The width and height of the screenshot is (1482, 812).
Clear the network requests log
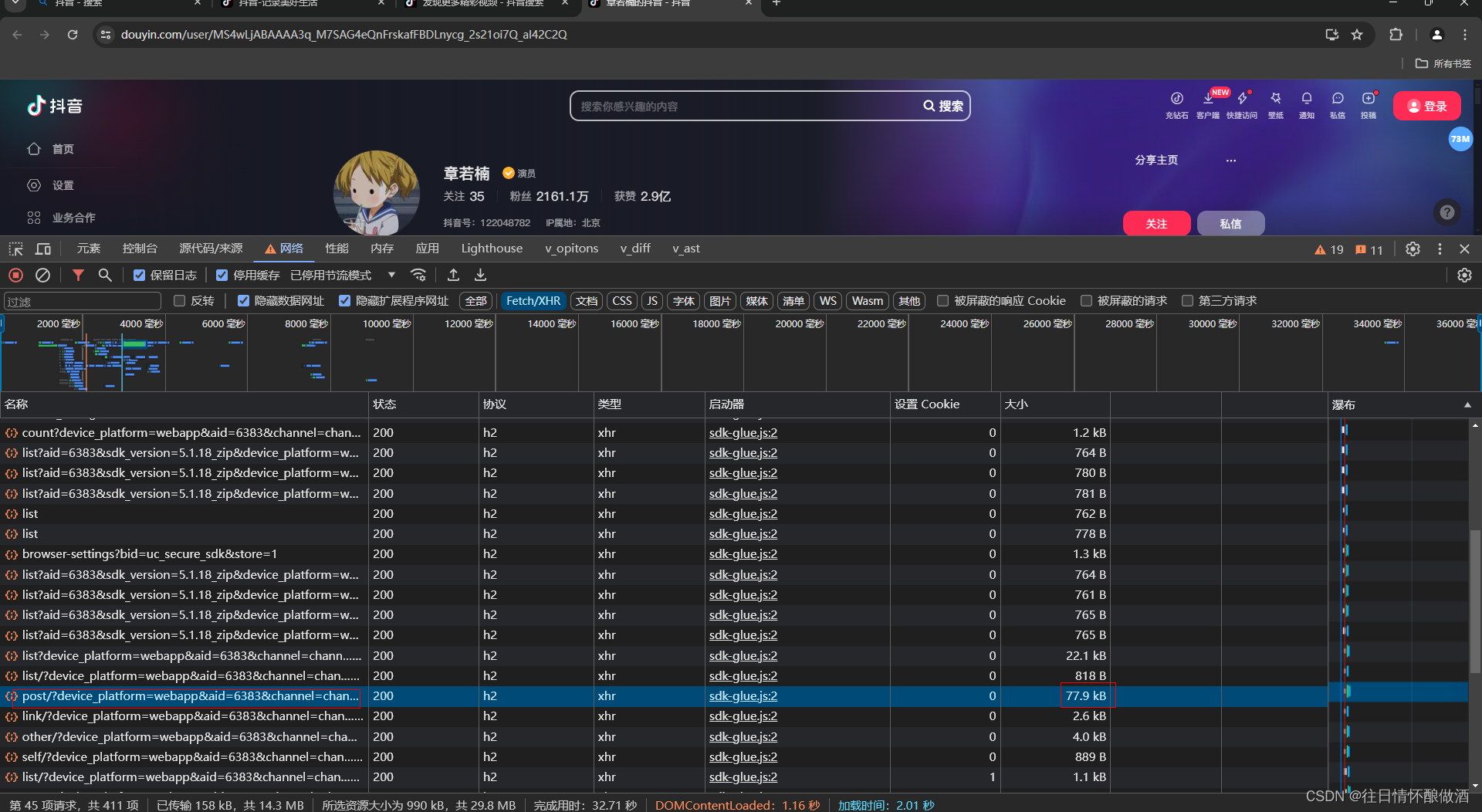pos(42,275)
